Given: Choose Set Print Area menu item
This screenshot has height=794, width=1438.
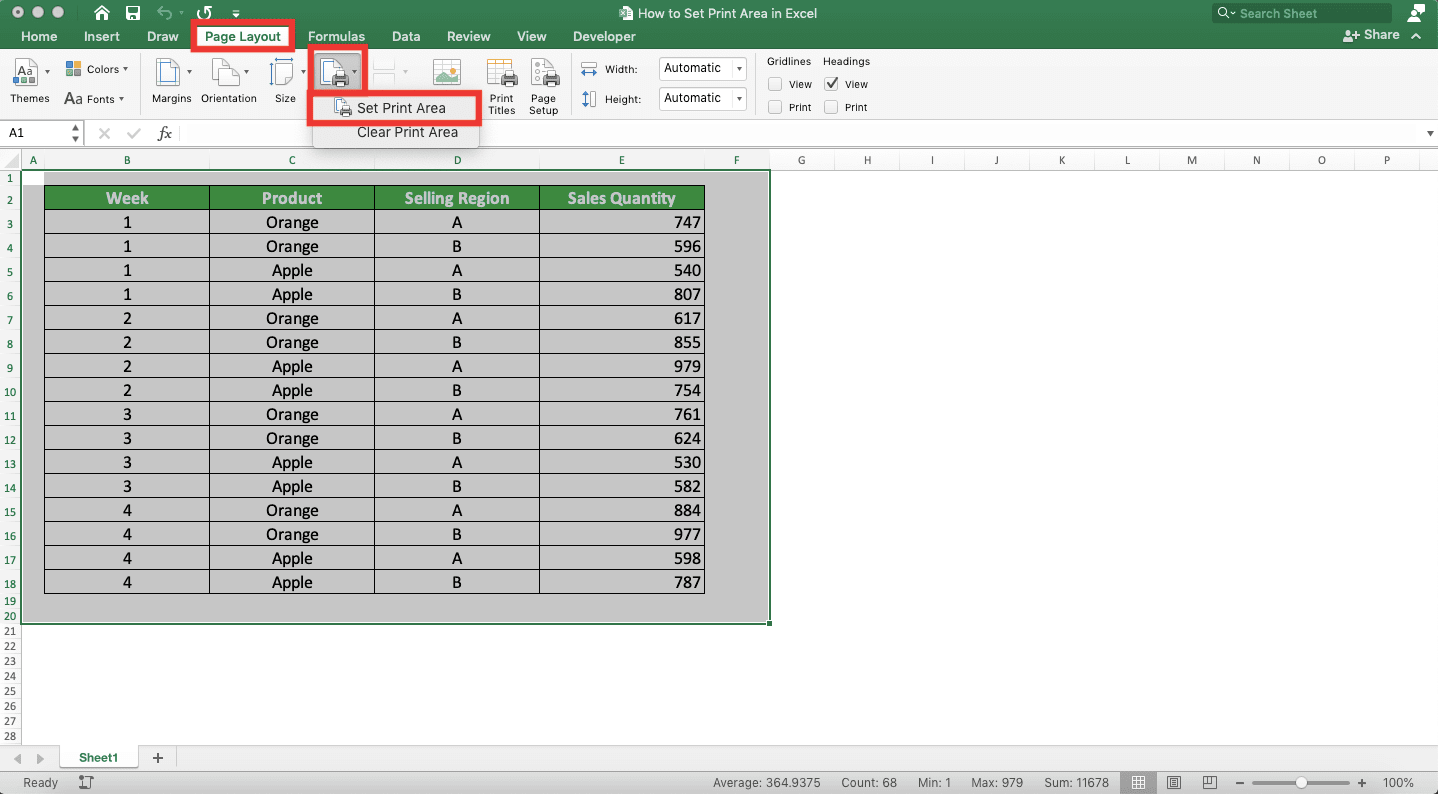Looking at the screenshot, I should click(396, 108).
